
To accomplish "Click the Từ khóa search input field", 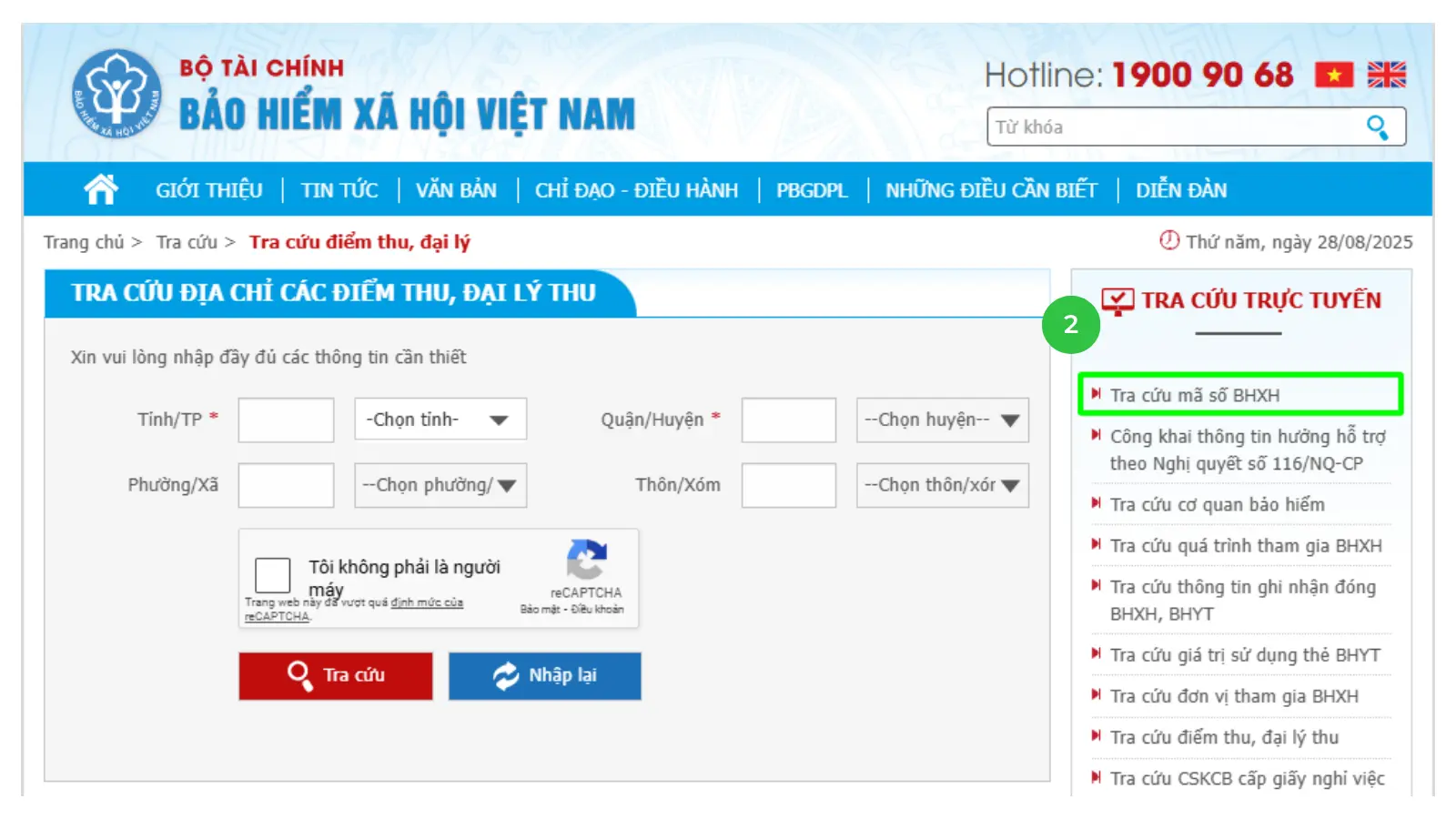I will [x=1178, y=126].
